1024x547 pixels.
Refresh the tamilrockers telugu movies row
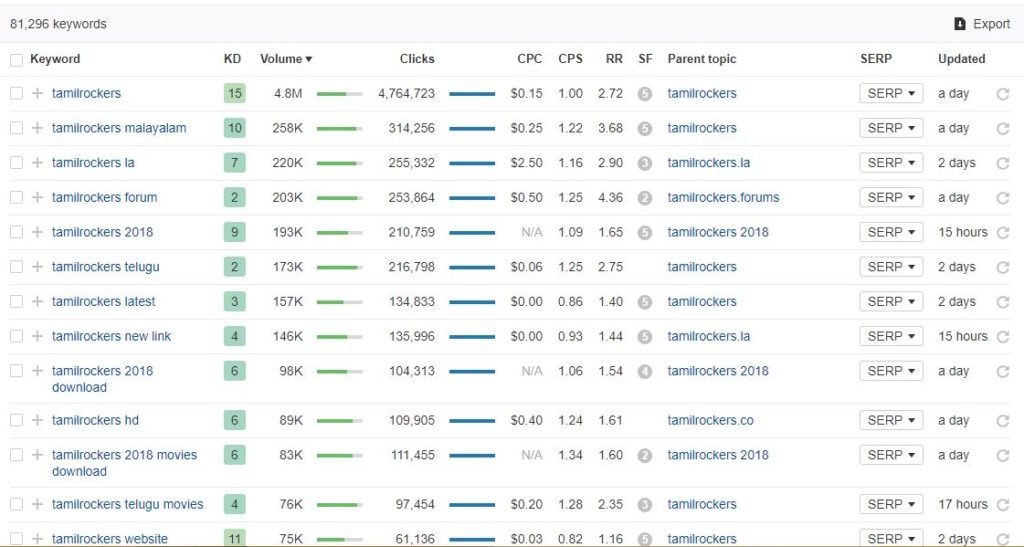1002,505
